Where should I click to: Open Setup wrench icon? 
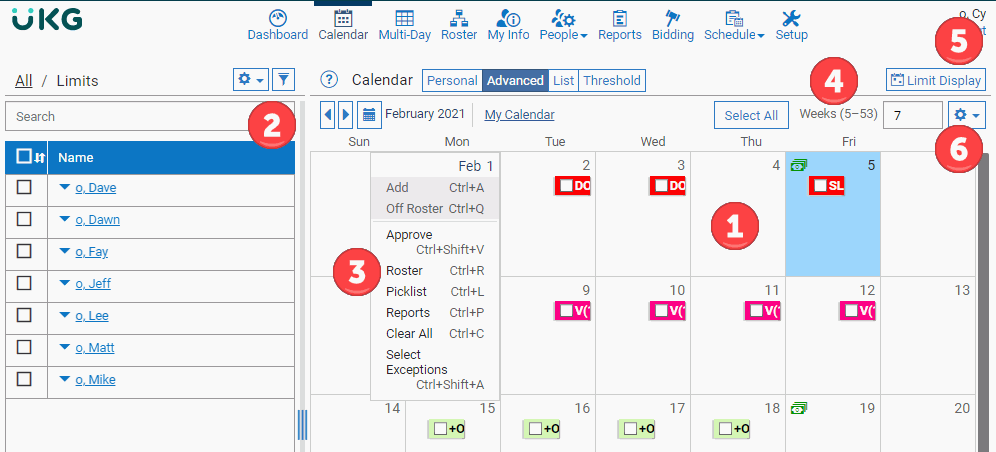791,19
